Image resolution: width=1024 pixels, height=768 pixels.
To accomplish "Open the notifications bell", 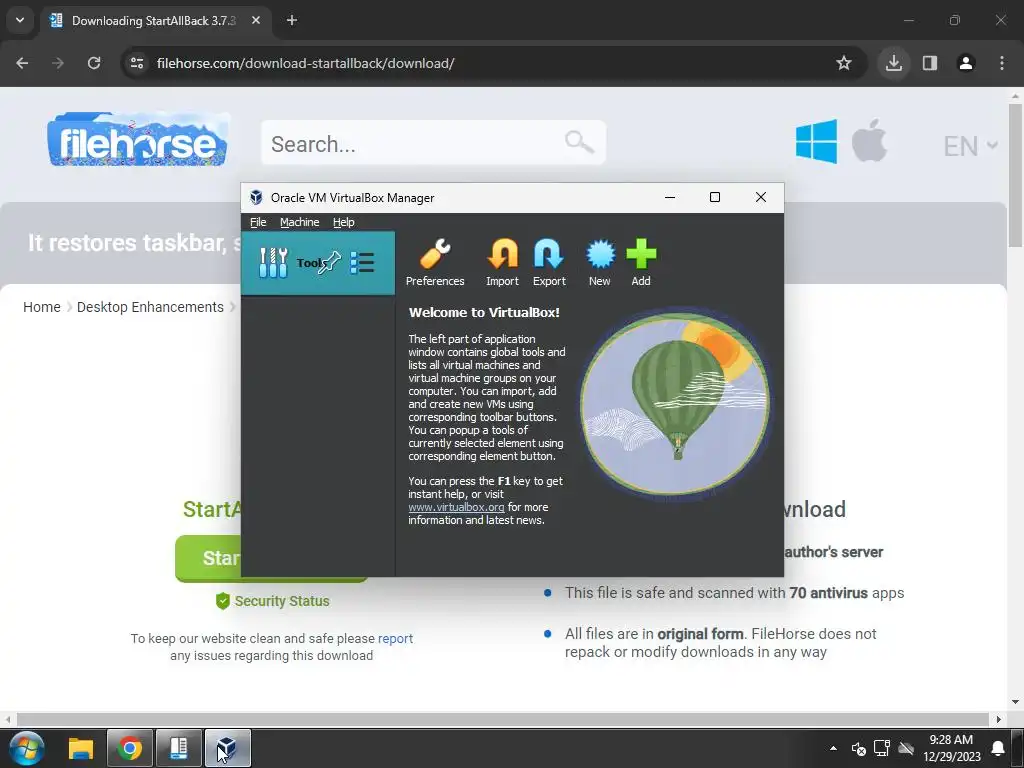I will coord(998,748).
